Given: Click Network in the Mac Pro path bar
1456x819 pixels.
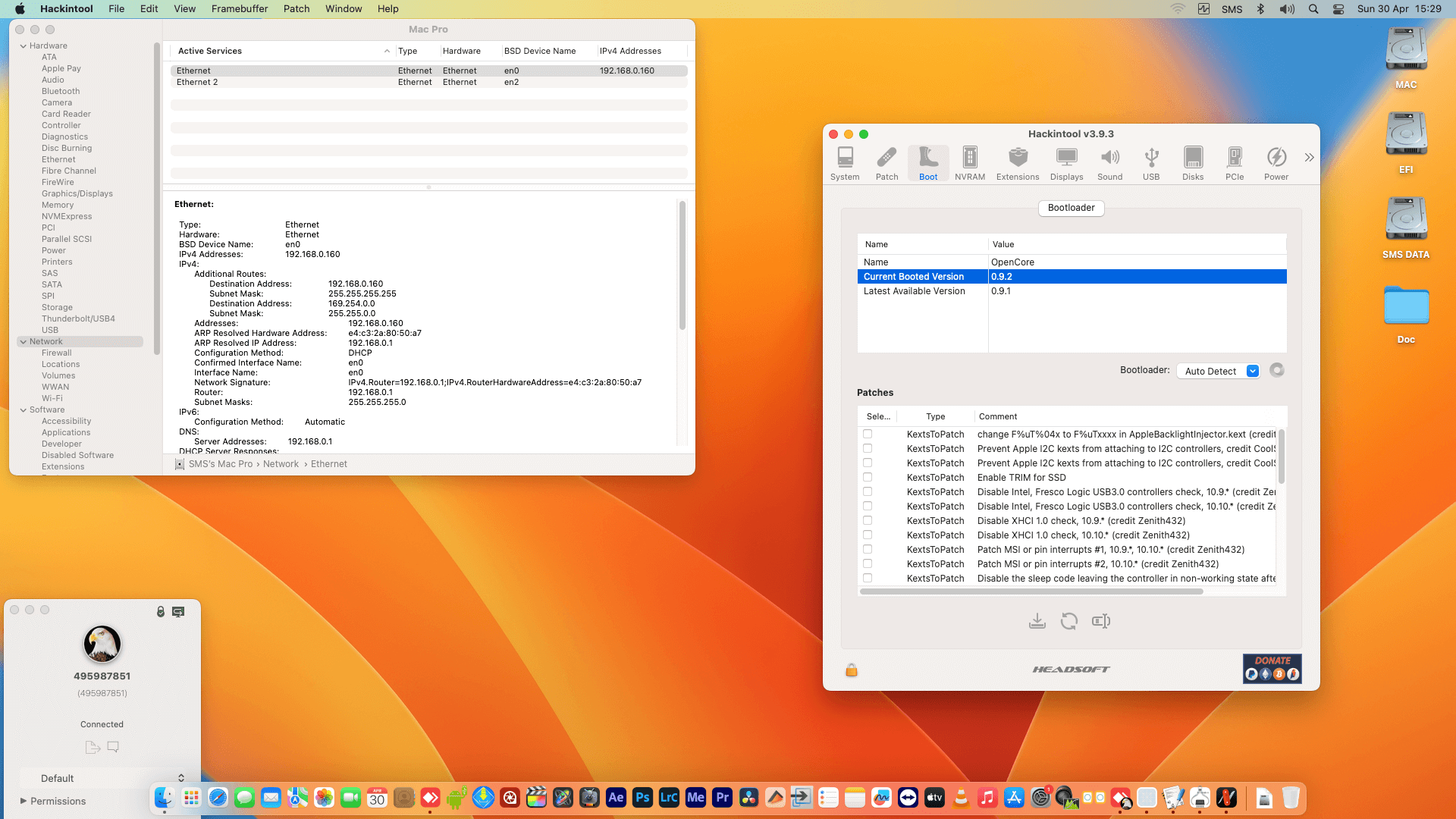Looking at the screenshot, I should (281, 464).
